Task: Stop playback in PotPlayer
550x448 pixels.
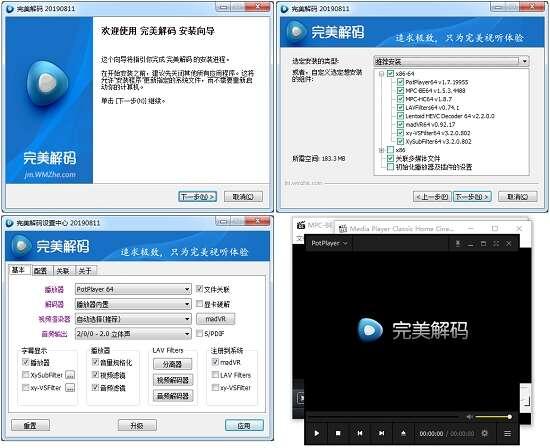Action: 338,433
